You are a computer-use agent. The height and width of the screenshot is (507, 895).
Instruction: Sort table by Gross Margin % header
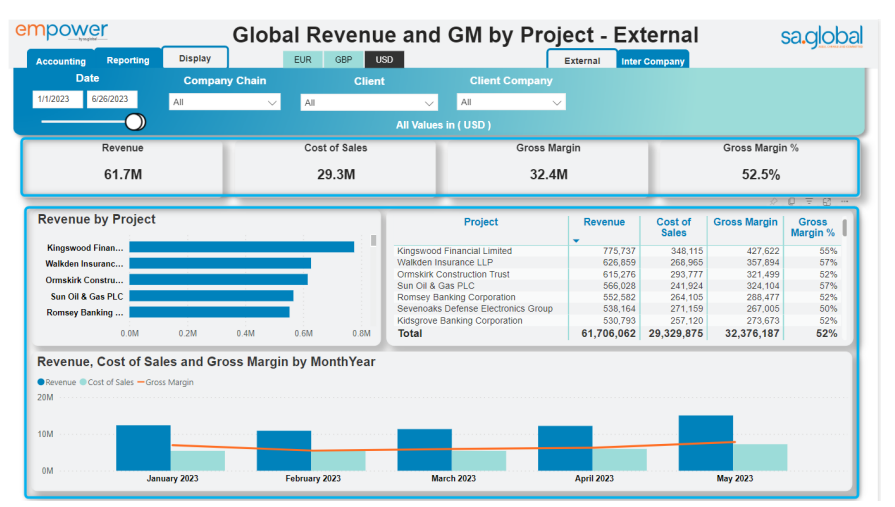pyautogui.click(x=812, y=227)
